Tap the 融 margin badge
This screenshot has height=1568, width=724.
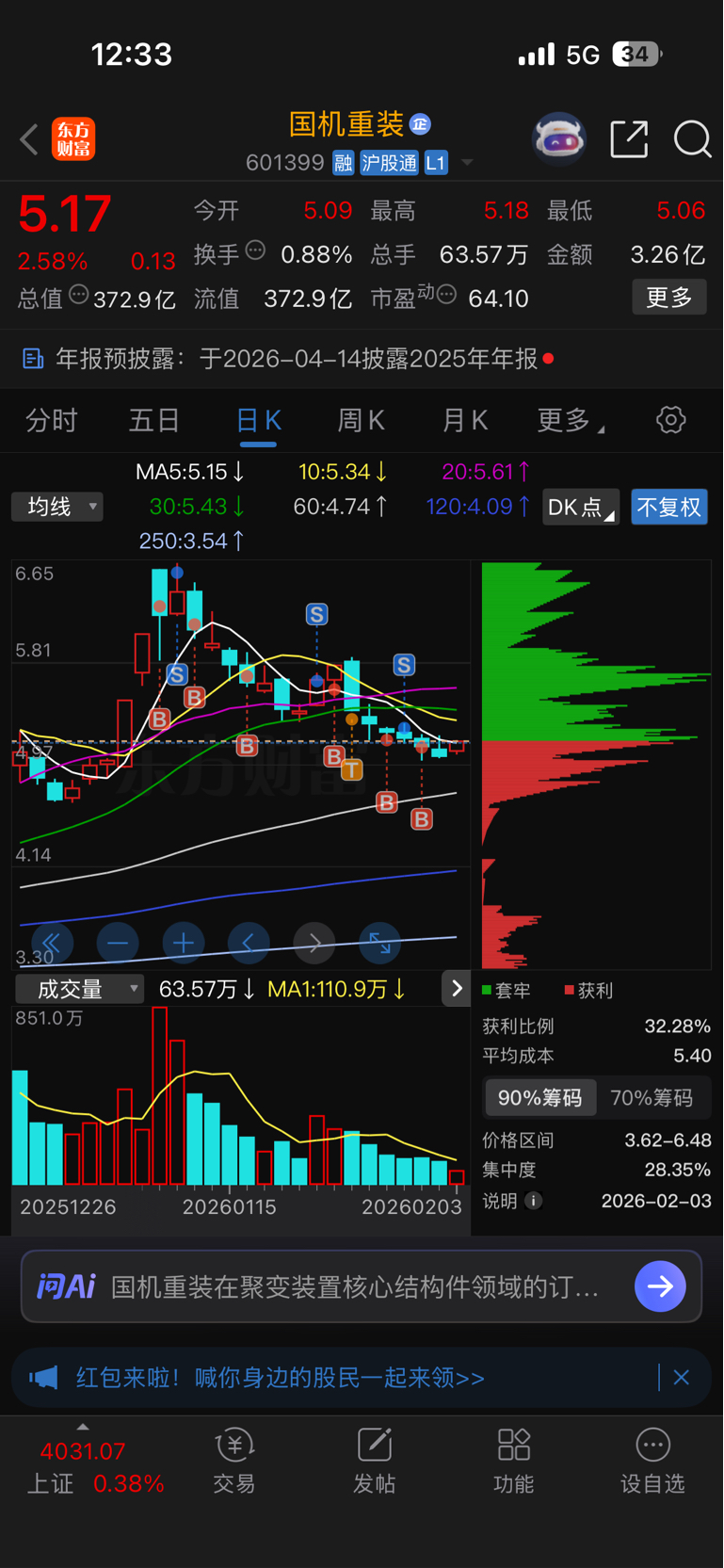(x=343, y=163)
